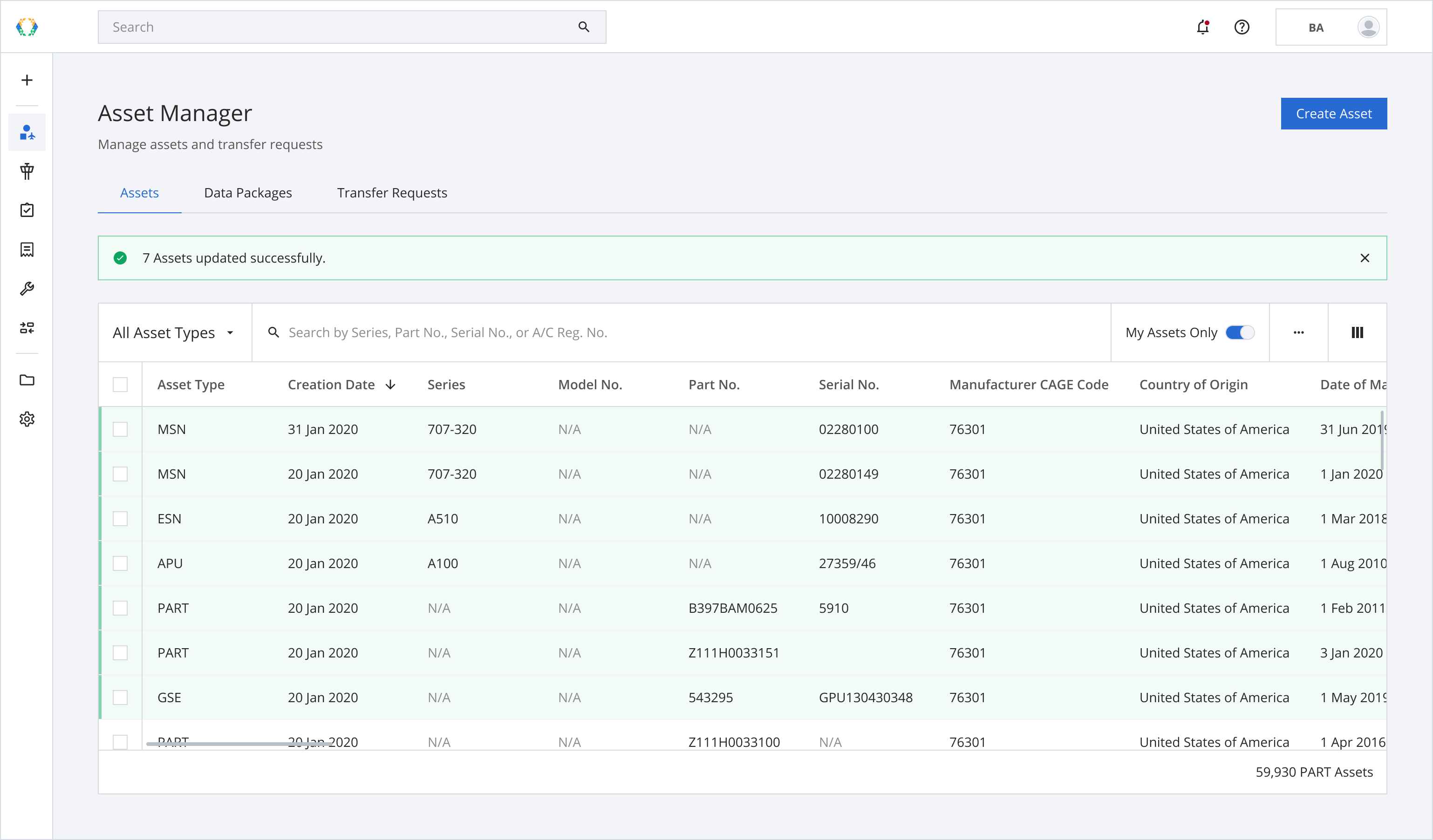Open the wrench maintenance sidebar icon
This screenshot has width=1433, height=840.
coord(27,289)
